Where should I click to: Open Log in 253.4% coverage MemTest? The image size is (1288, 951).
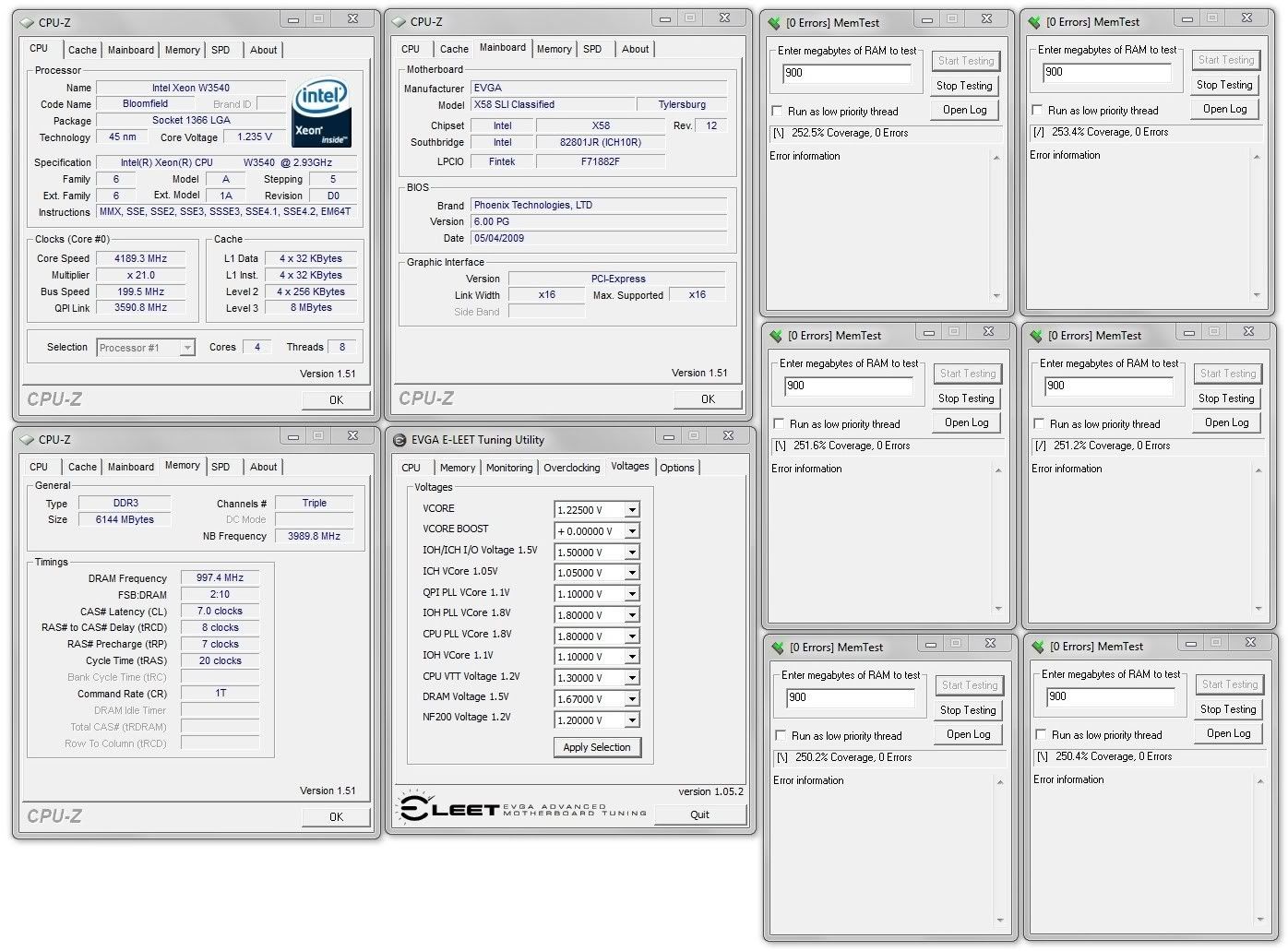click(1224, 109)
